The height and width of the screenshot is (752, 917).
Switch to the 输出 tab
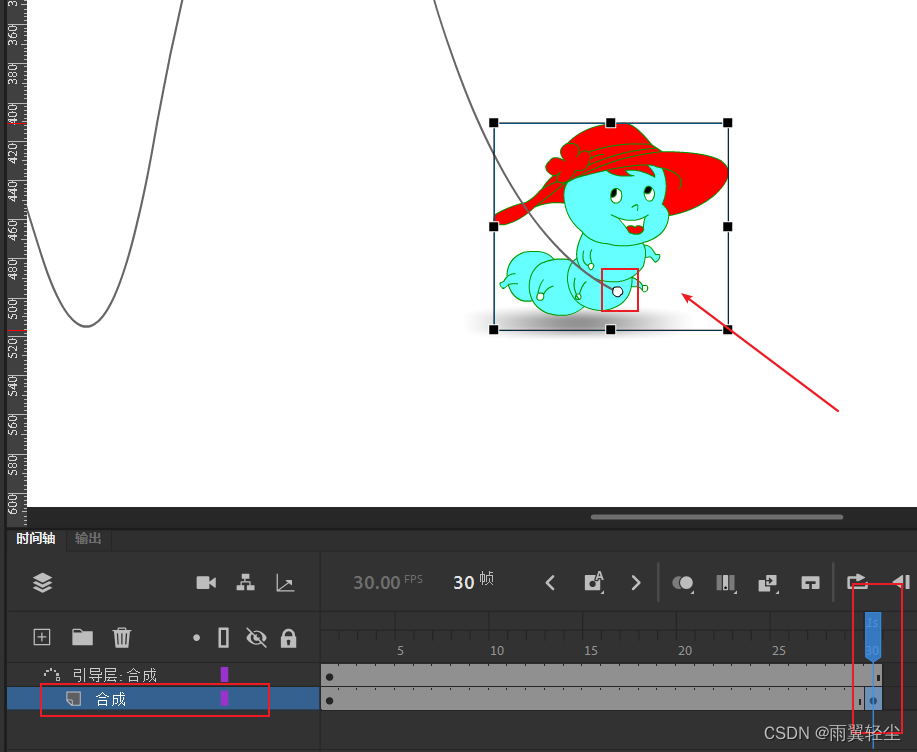88,539
